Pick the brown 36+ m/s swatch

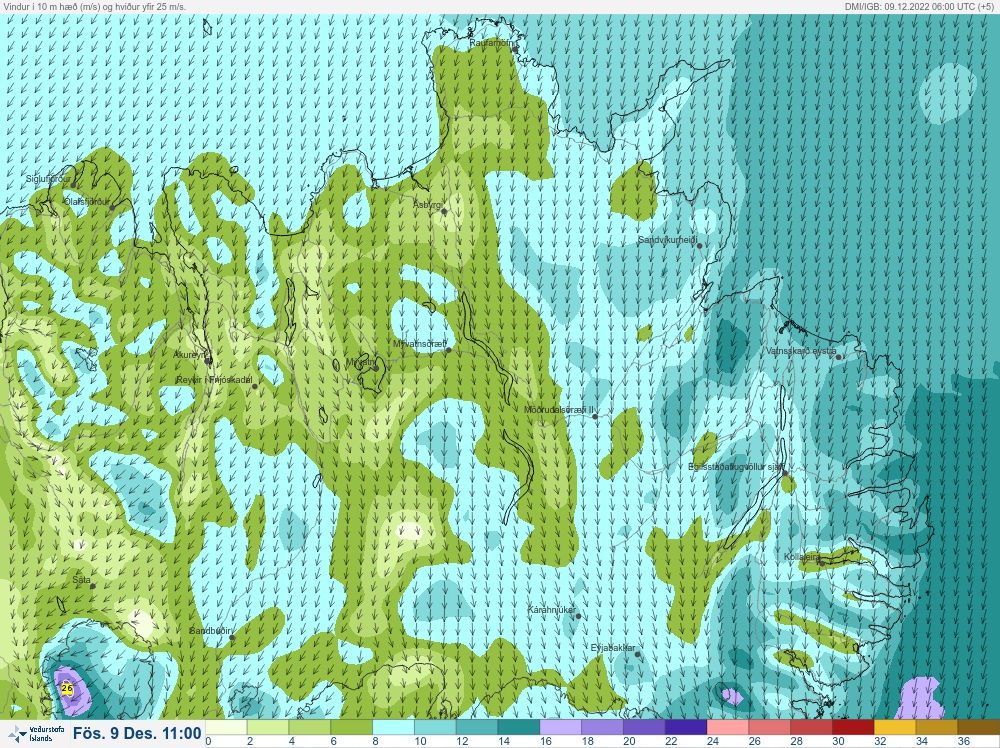978,728
